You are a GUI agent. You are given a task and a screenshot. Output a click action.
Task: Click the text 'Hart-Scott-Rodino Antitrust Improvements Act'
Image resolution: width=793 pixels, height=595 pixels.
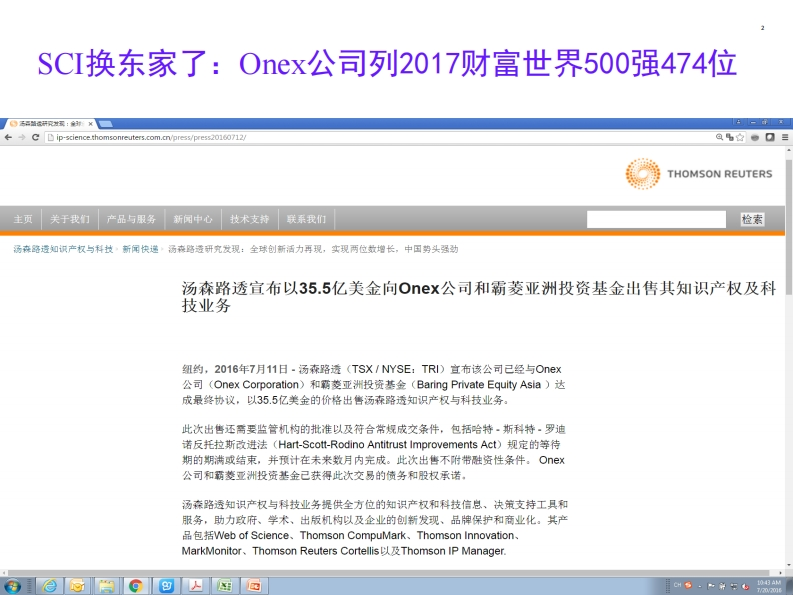coord(387,444)
